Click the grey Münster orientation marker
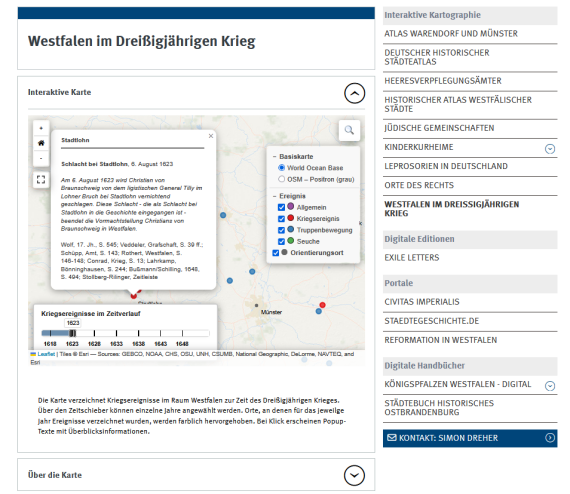Viewport: 570px width, 494px height. 256,305
